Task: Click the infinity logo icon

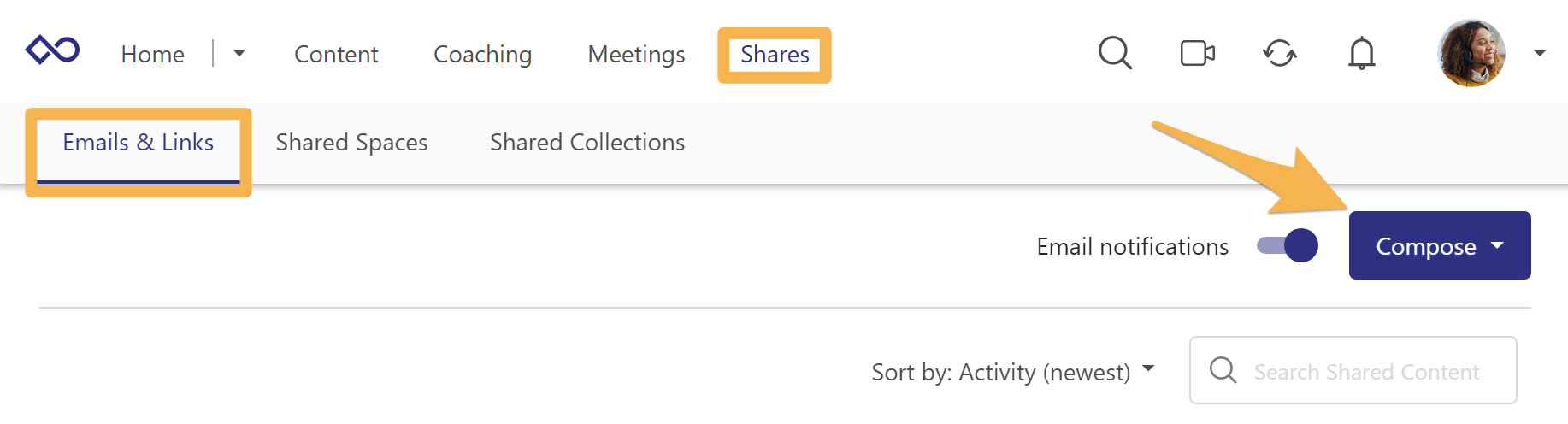Action: (53, 50)
